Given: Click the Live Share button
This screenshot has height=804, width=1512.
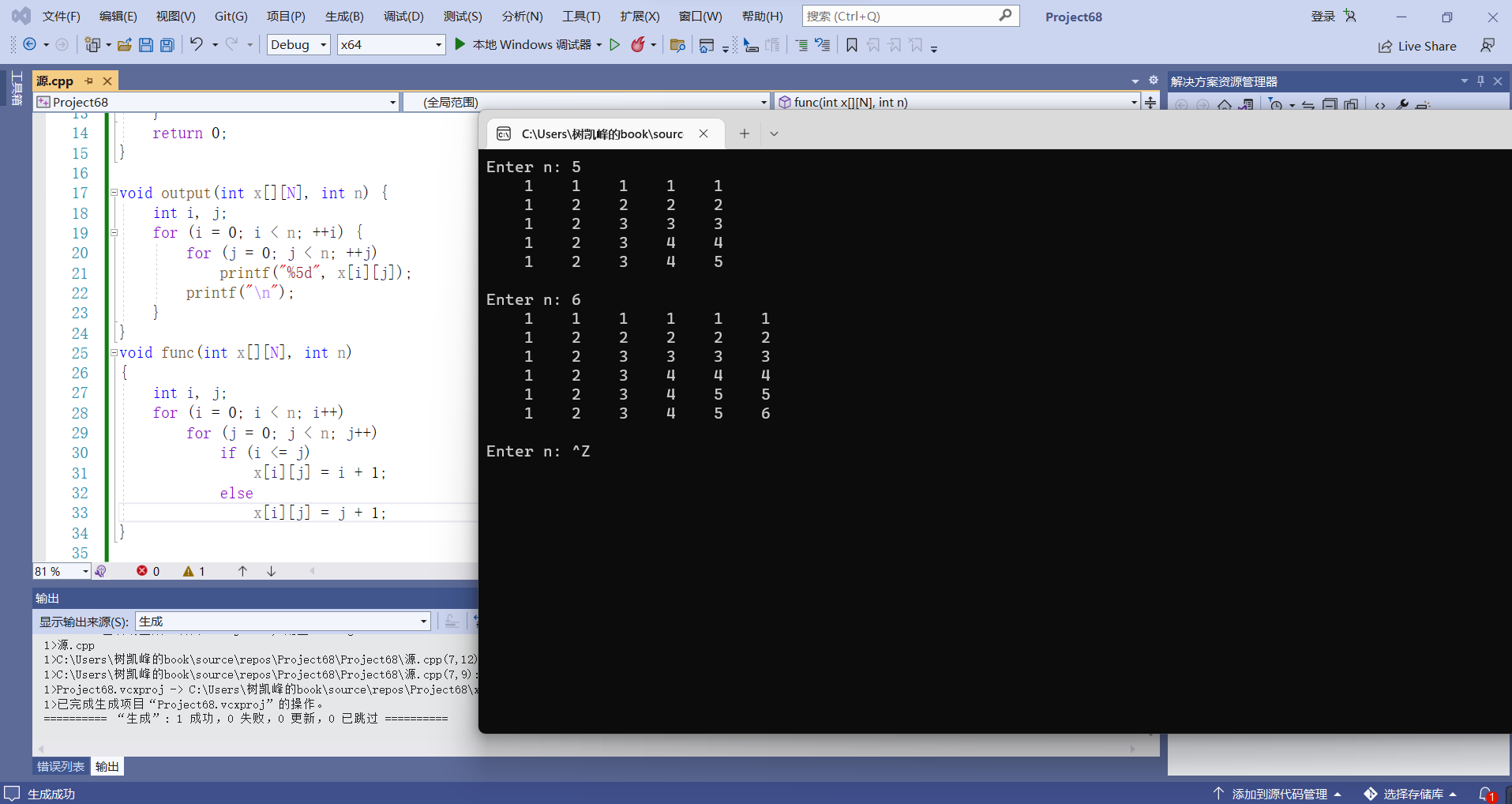Looking at the screenshot, I should [x=1417, y=46].
